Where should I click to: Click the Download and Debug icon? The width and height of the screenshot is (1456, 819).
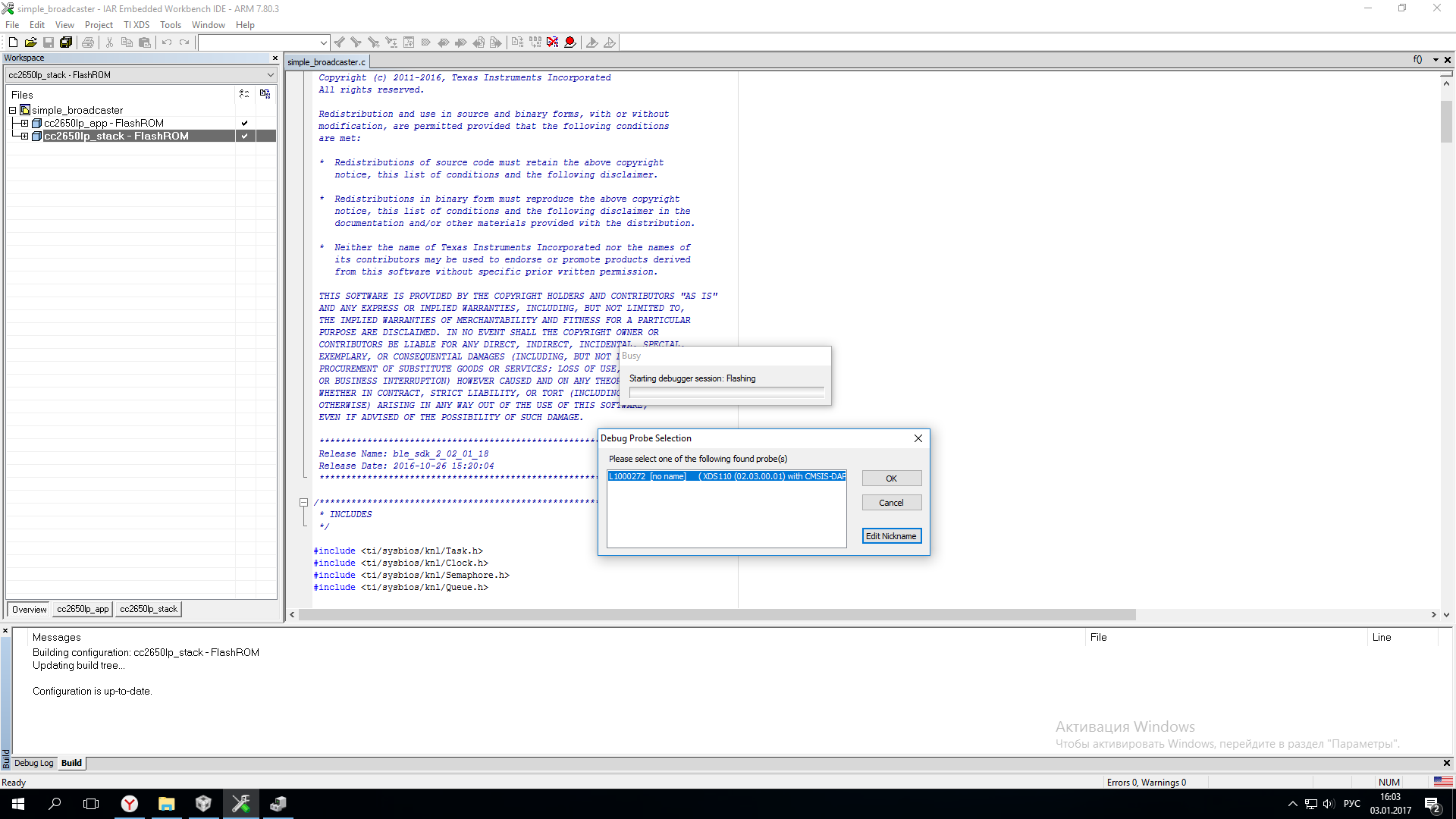(x=592, y=42)
